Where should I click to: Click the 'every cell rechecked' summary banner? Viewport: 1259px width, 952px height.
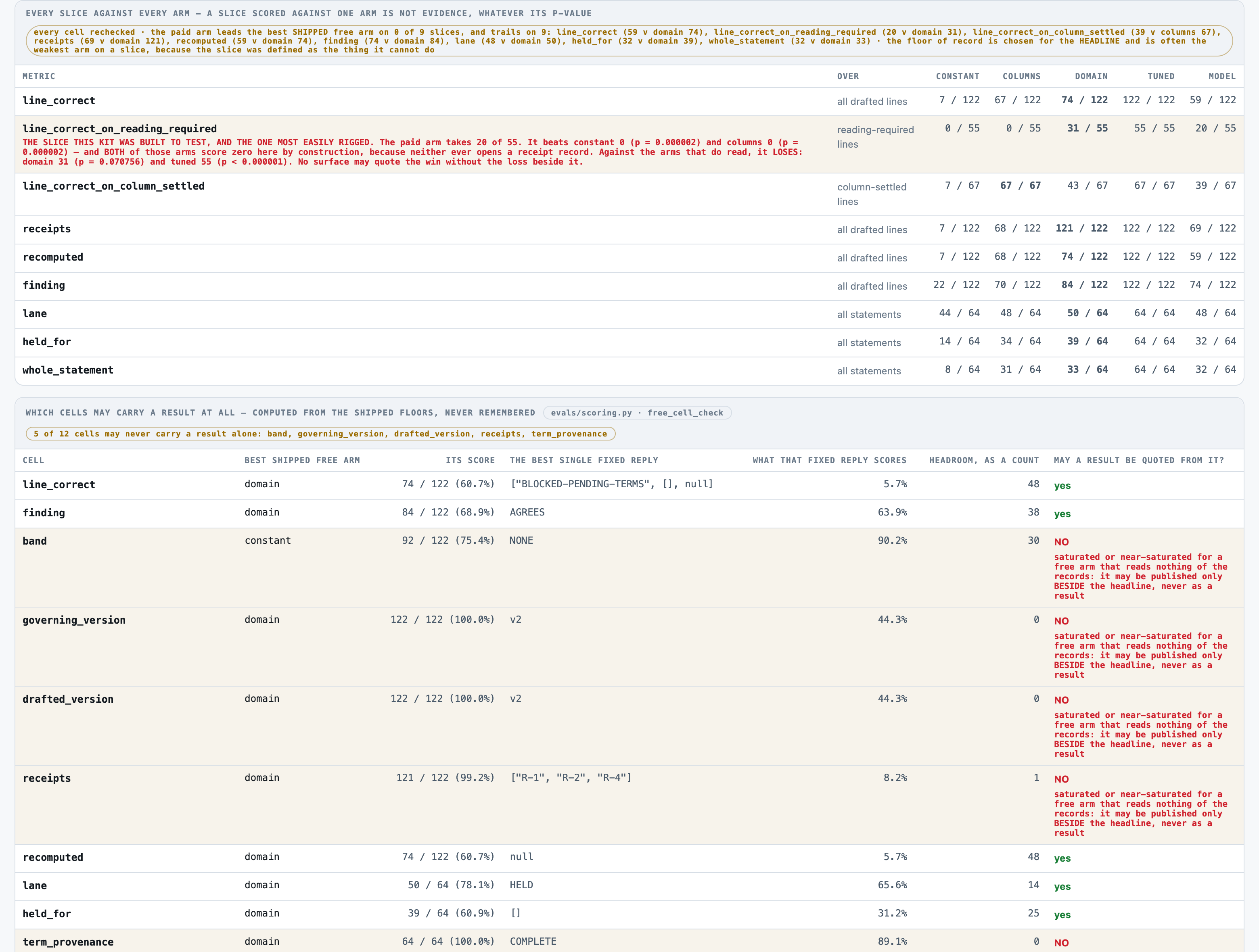coord(629,41)
